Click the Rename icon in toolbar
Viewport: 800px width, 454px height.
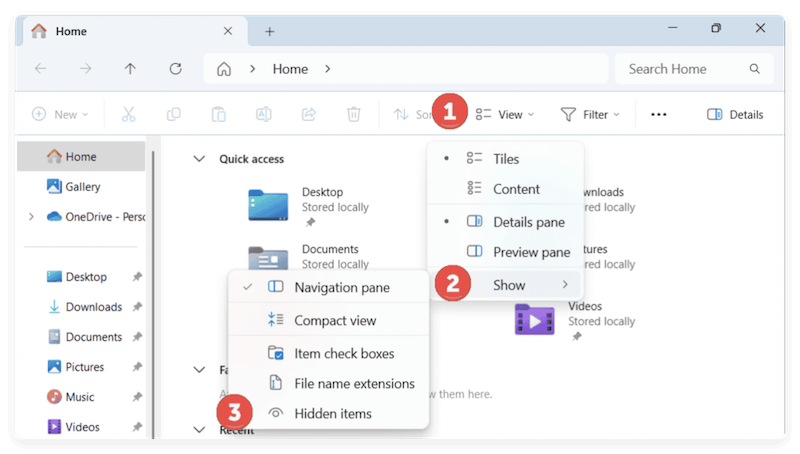[263, 114]
